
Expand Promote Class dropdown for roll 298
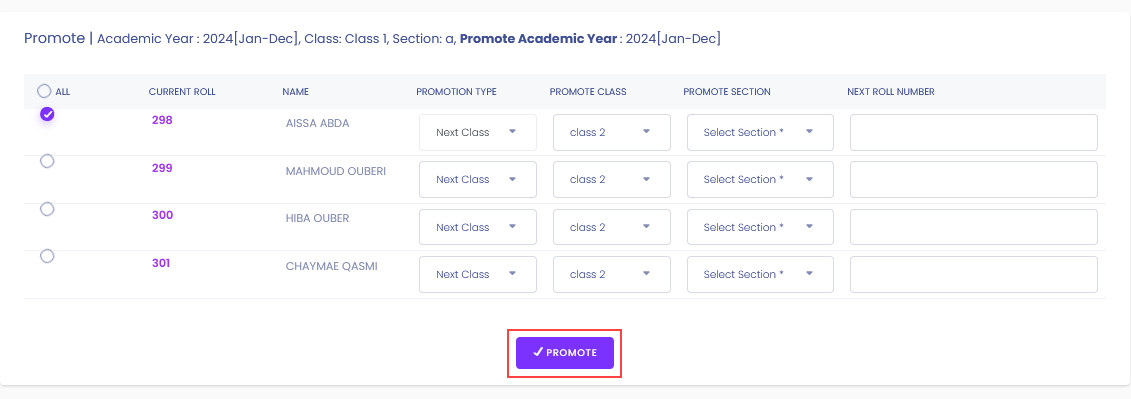(612, 132)
